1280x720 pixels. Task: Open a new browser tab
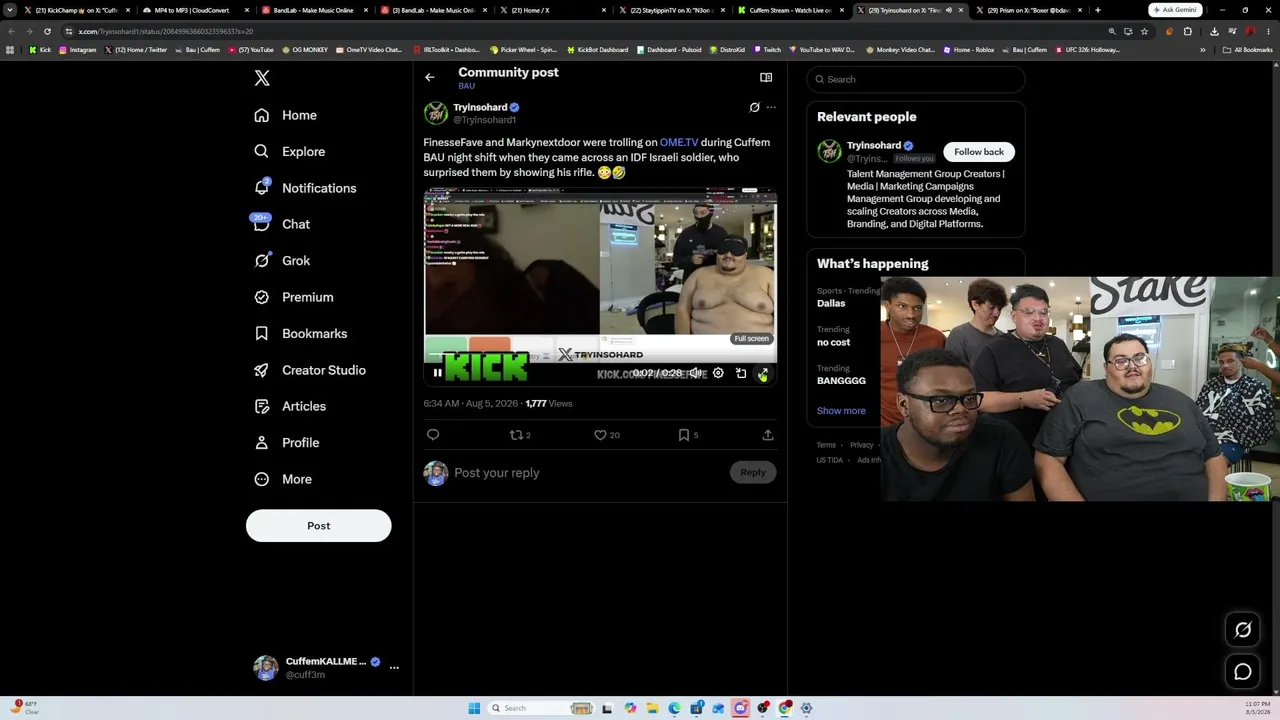click(x=1097, y=10)
